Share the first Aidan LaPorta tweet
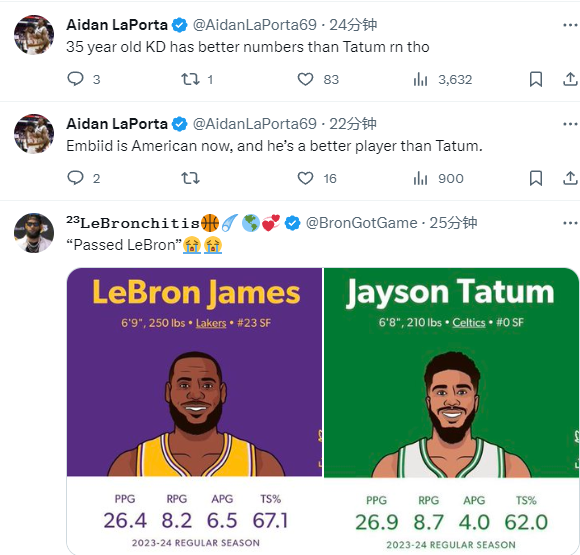 570,79
